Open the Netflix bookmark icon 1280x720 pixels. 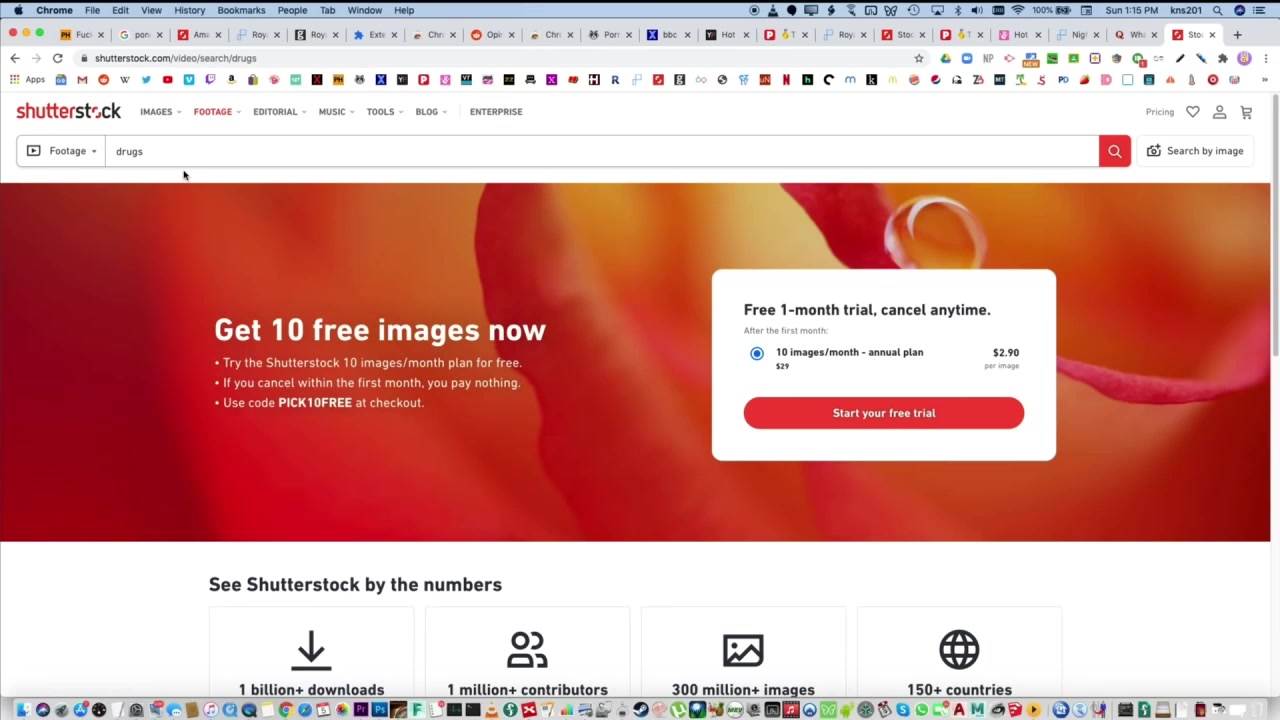click(x=786, y=80)
